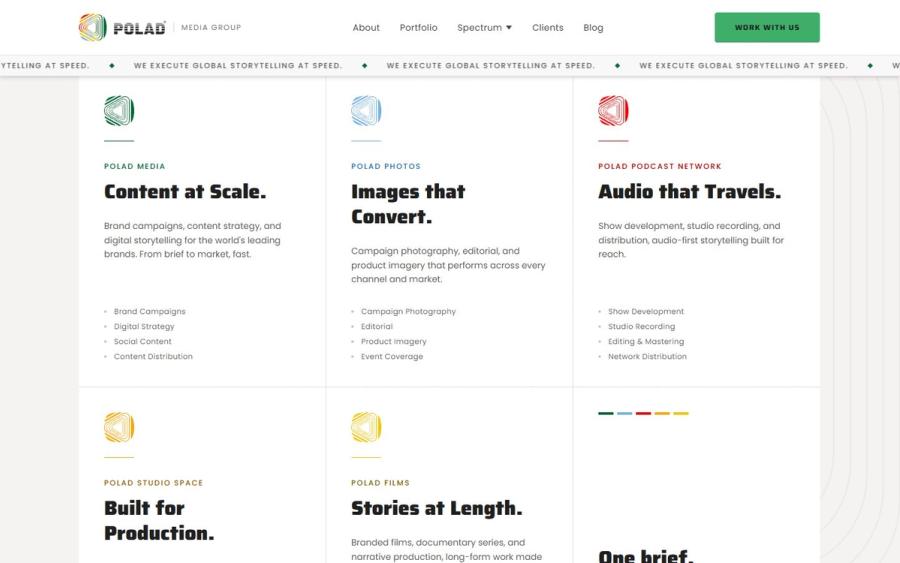Screen dimensions: 900x563
Task: Click the Network Distribution list item
Action: tap(647, 356)
